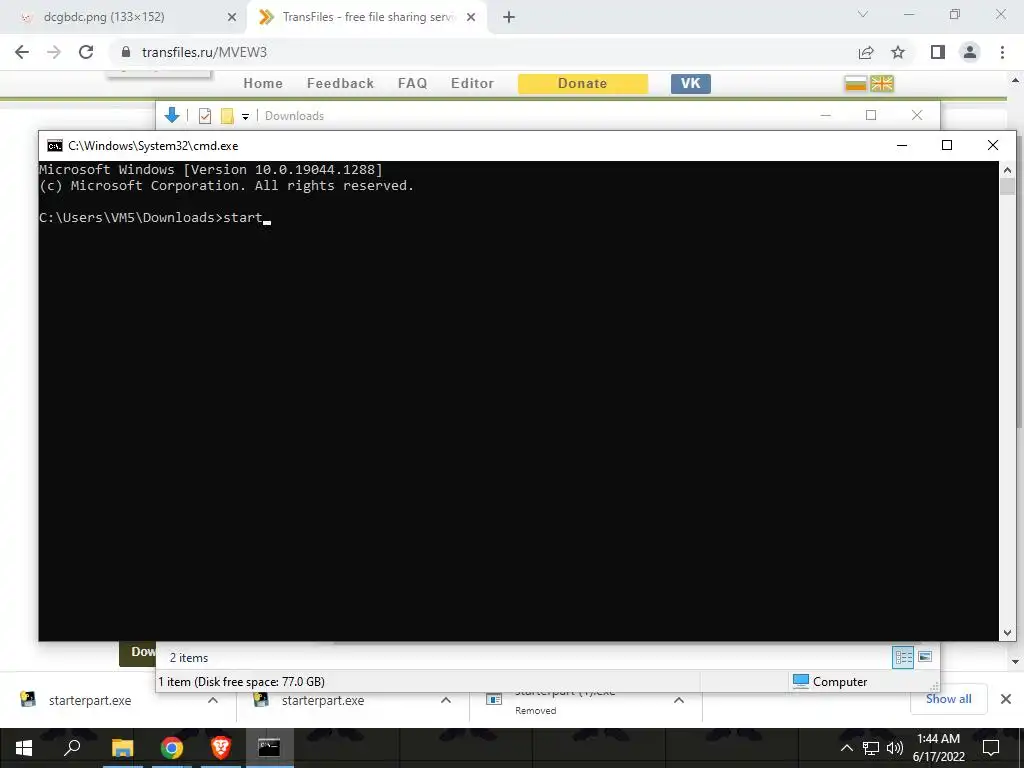
Task: Open the taskbar clock and date
Action: point(938,748)
